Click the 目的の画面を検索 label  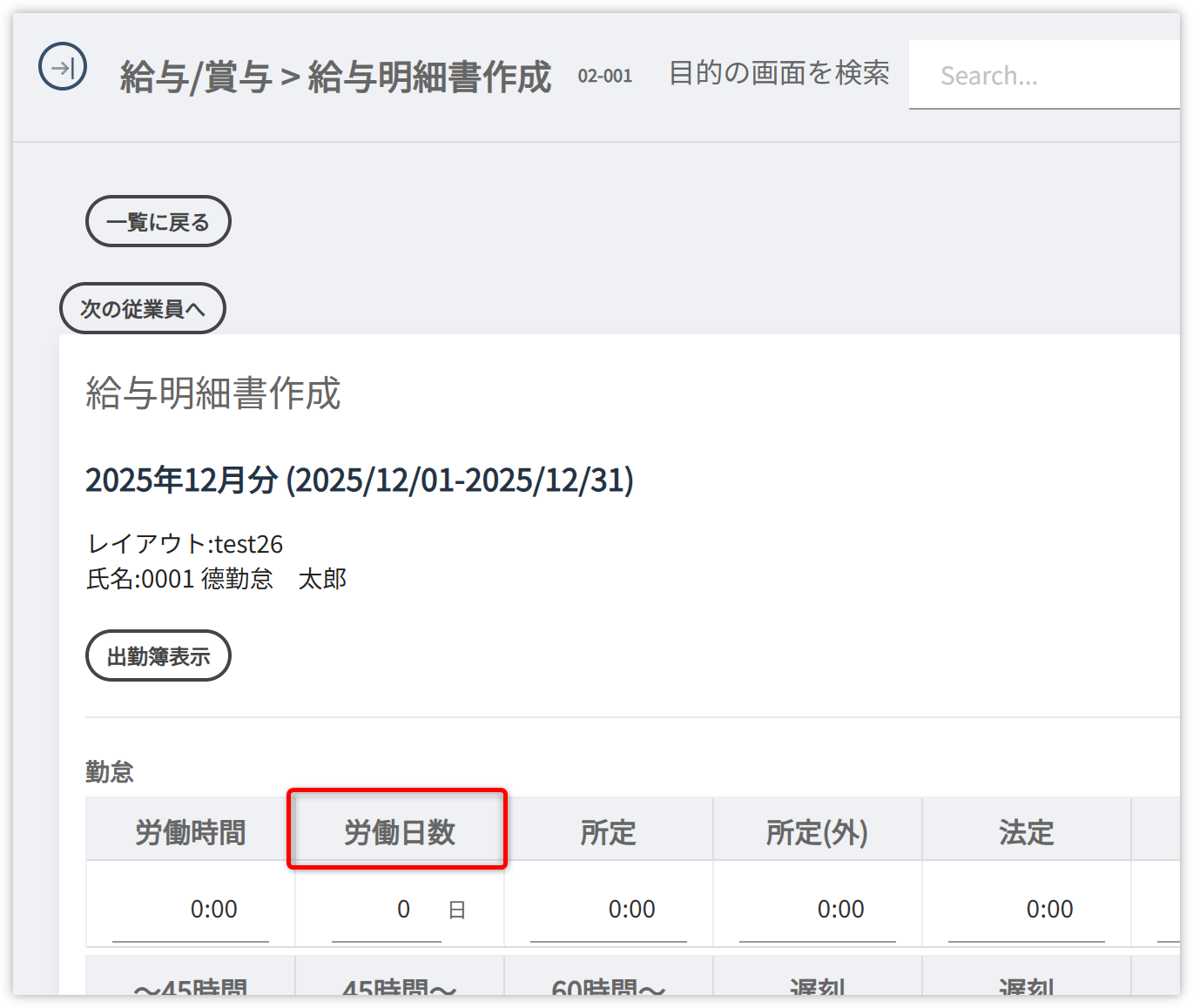point(778,74)
